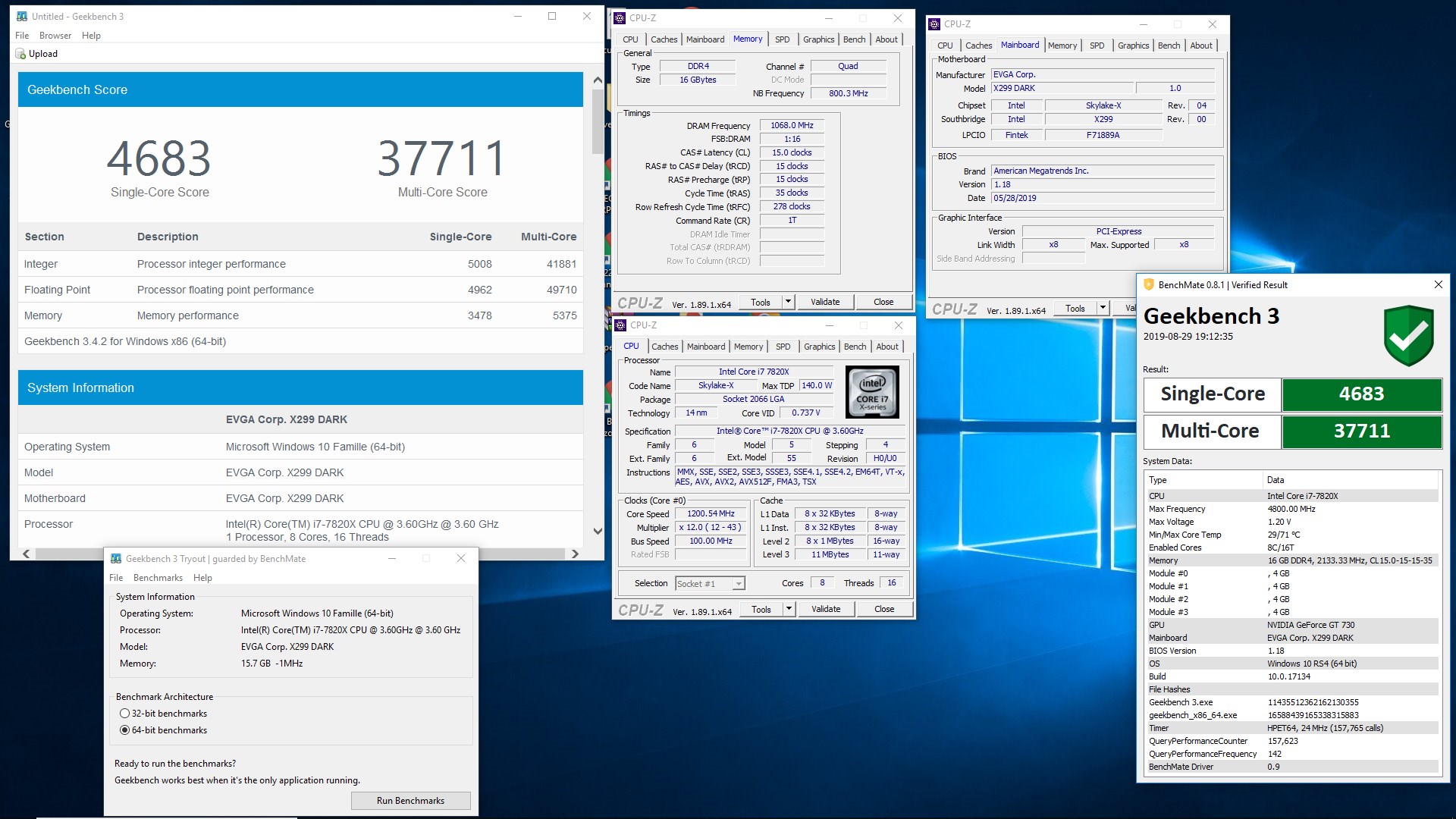This screenshot has height=819, width=1456.
Task: Open File menu in Untitled Geekbench window
Action: click(x=22, y=36)
